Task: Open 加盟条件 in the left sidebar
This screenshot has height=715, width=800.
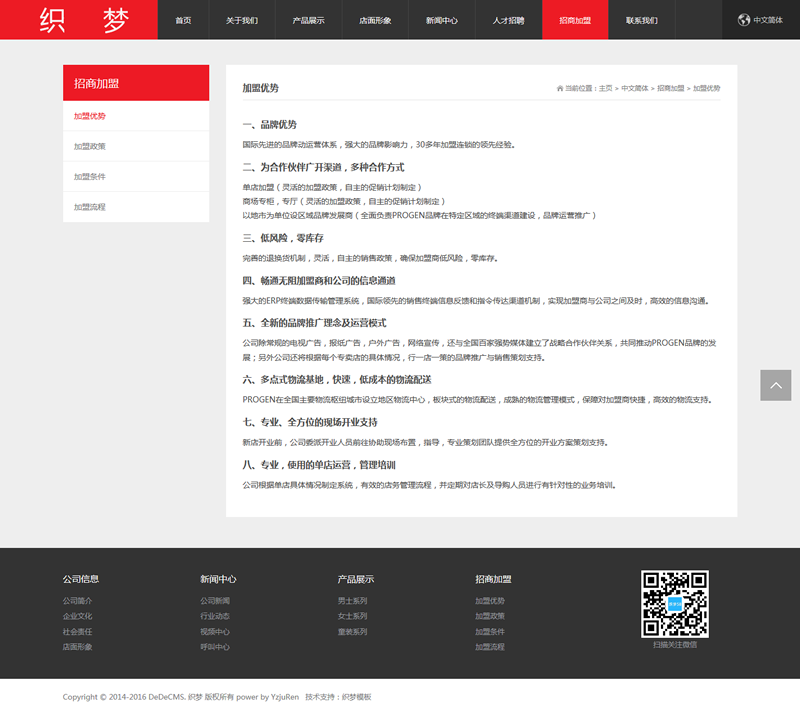Action: click(89, 177)
